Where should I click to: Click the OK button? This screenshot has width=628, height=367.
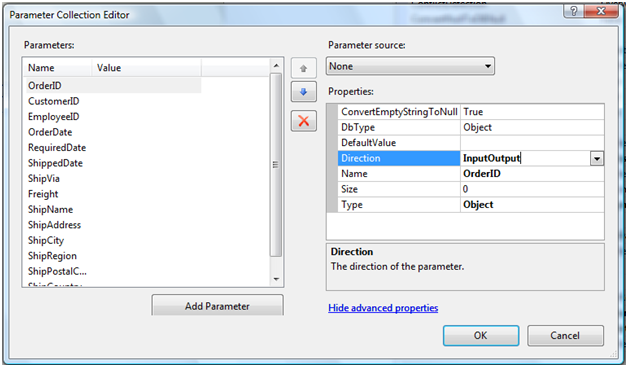(481, 335)
